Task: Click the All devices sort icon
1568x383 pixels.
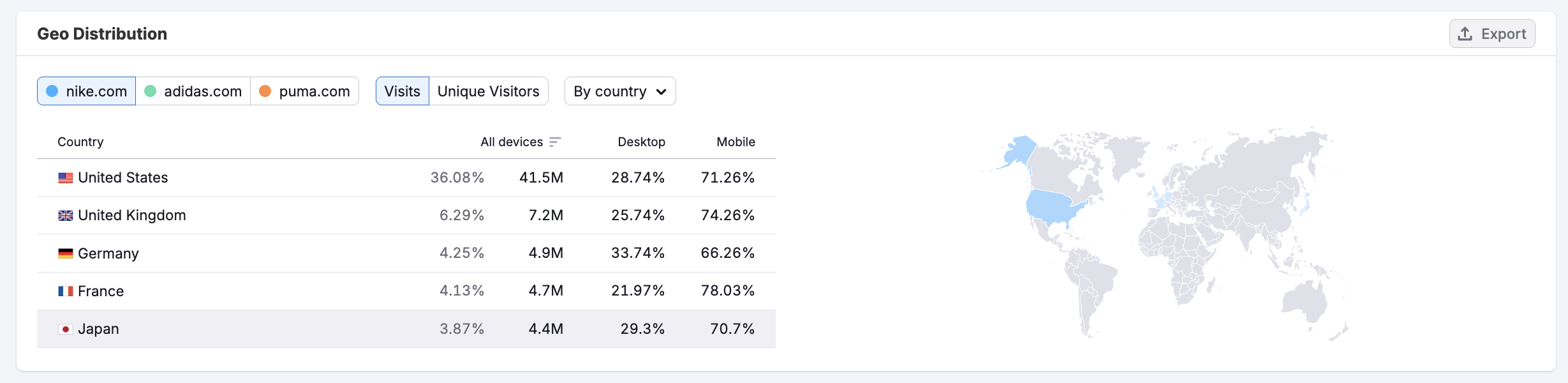Action: (555, 142)
